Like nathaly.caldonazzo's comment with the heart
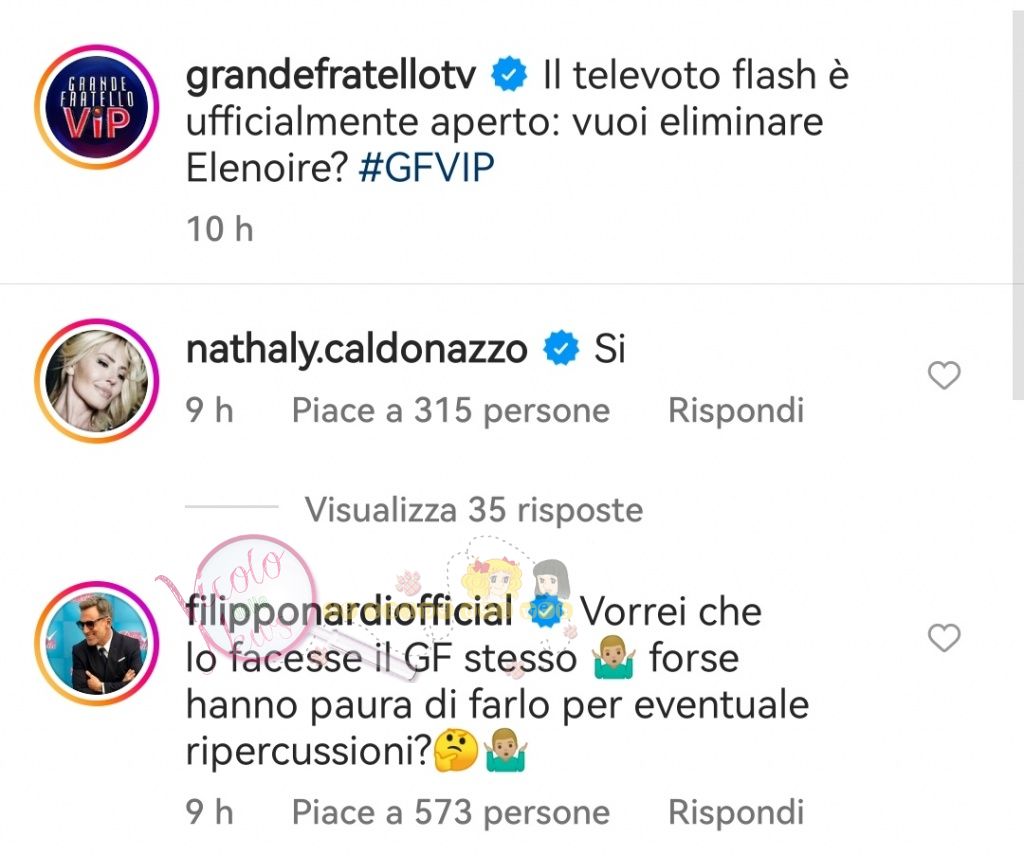This screenshot has width=1024, height=856. [x=944, y=375]
